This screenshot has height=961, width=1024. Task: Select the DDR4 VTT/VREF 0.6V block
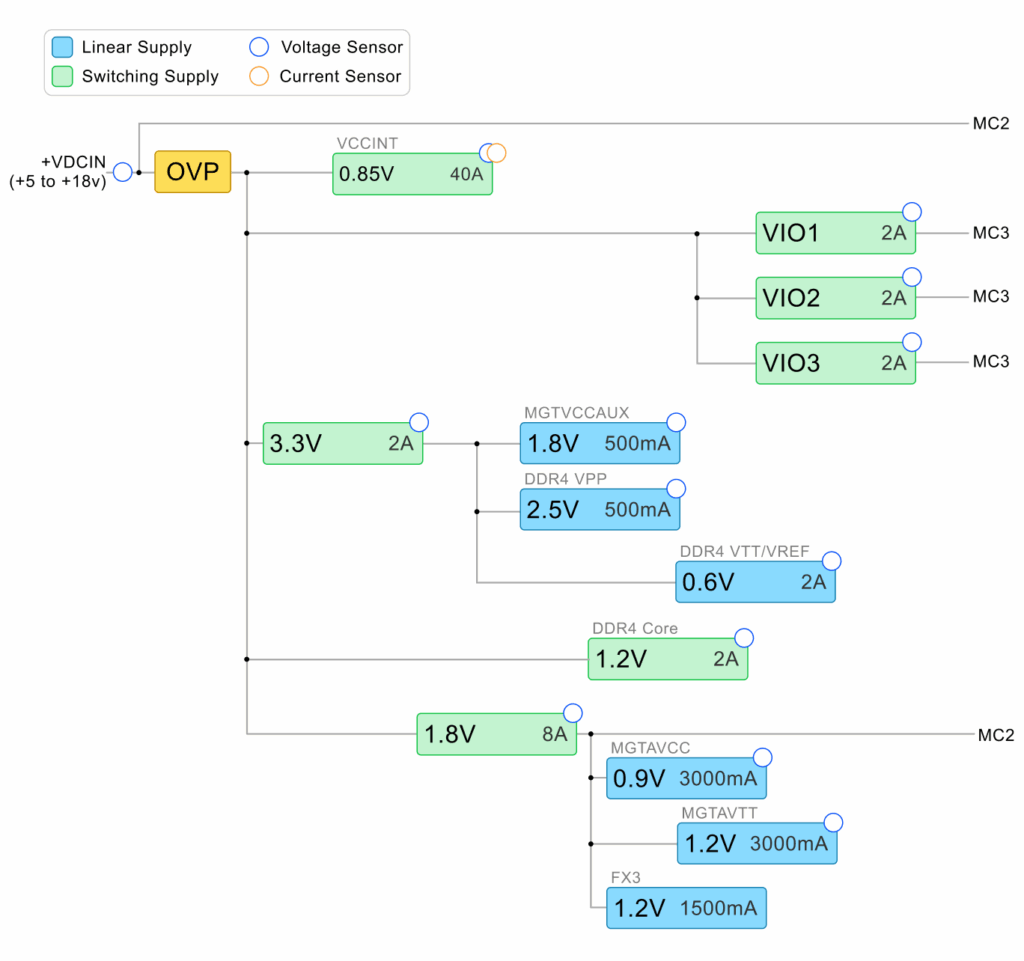755,582
